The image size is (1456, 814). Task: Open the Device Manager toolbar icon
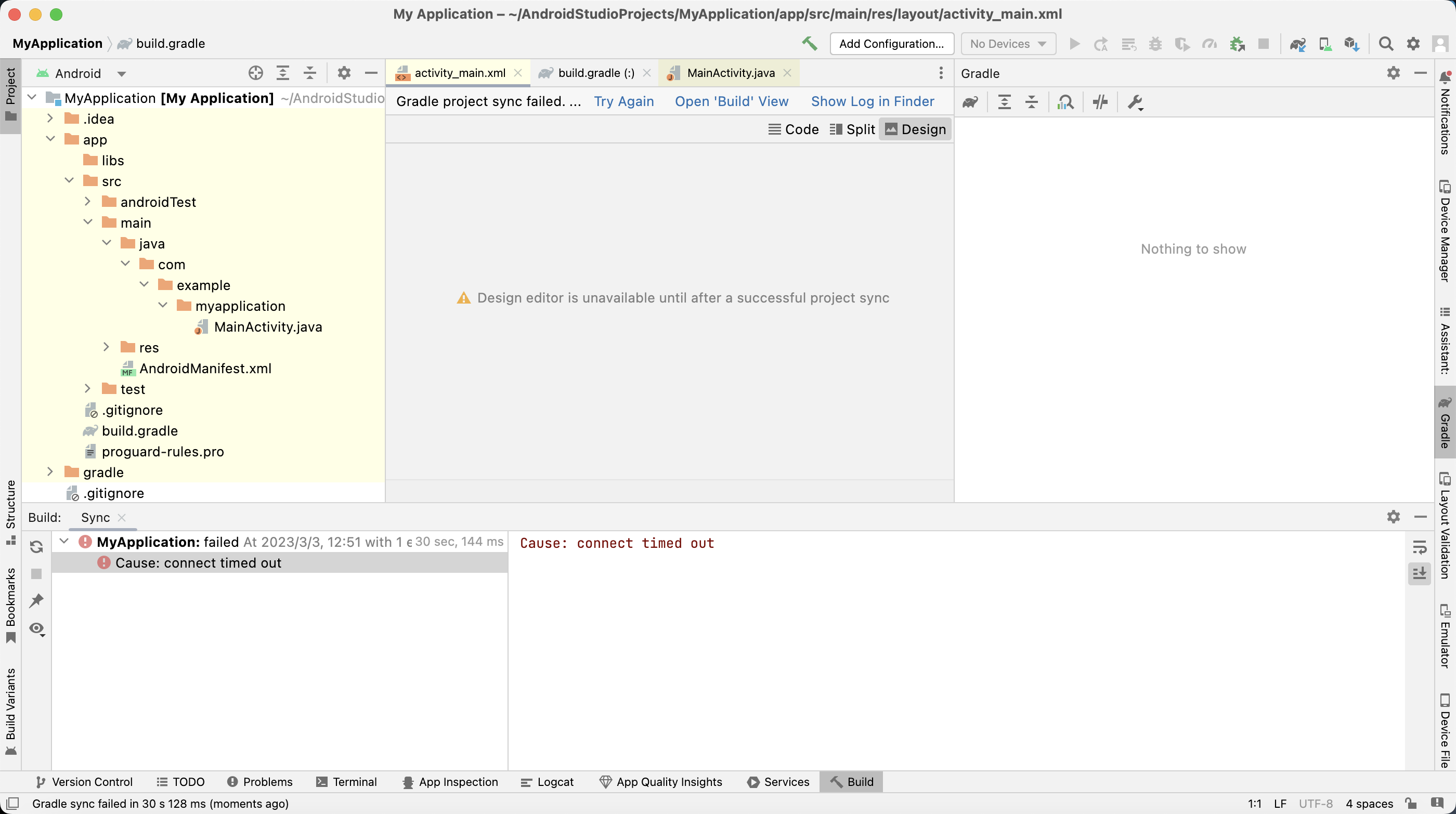[x=1324, y=44]
